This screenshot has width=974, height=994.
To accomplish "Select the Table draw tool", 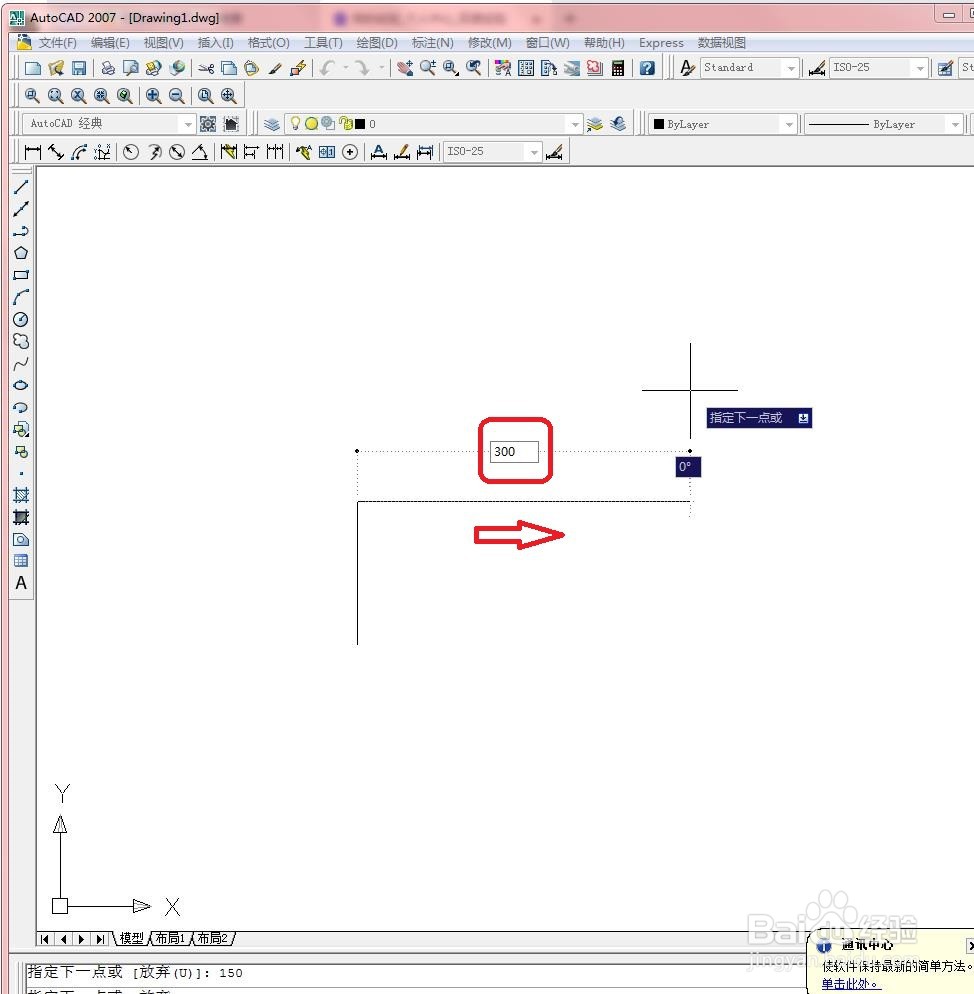I will tap(21, 561).
